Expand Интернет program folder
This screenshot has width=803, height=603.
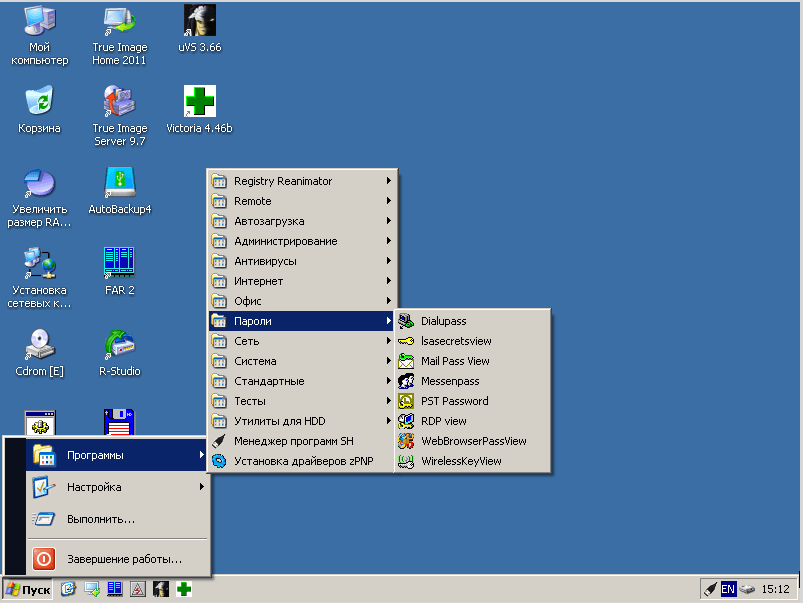click(302, 281)
